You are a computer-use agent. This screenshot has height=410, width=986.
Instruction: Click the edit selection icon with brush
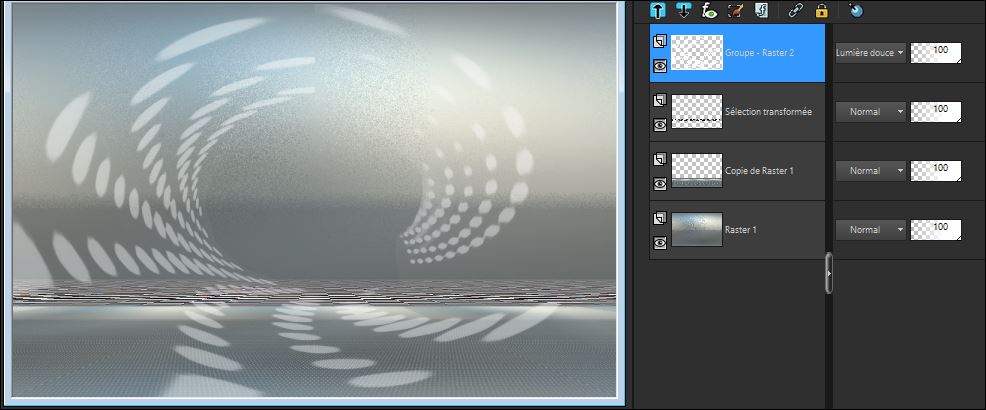click(735, 11)
